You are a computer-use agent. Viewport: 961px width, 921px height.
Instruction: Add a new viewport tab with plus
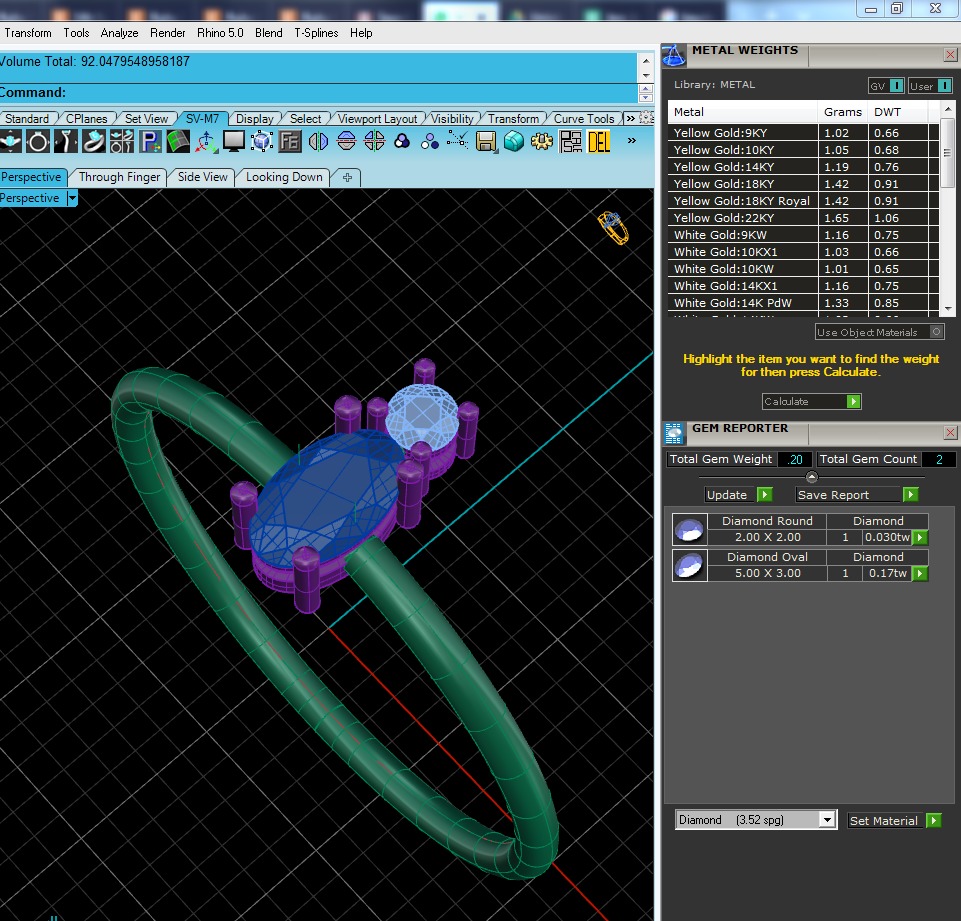click(x=348, y=178)
